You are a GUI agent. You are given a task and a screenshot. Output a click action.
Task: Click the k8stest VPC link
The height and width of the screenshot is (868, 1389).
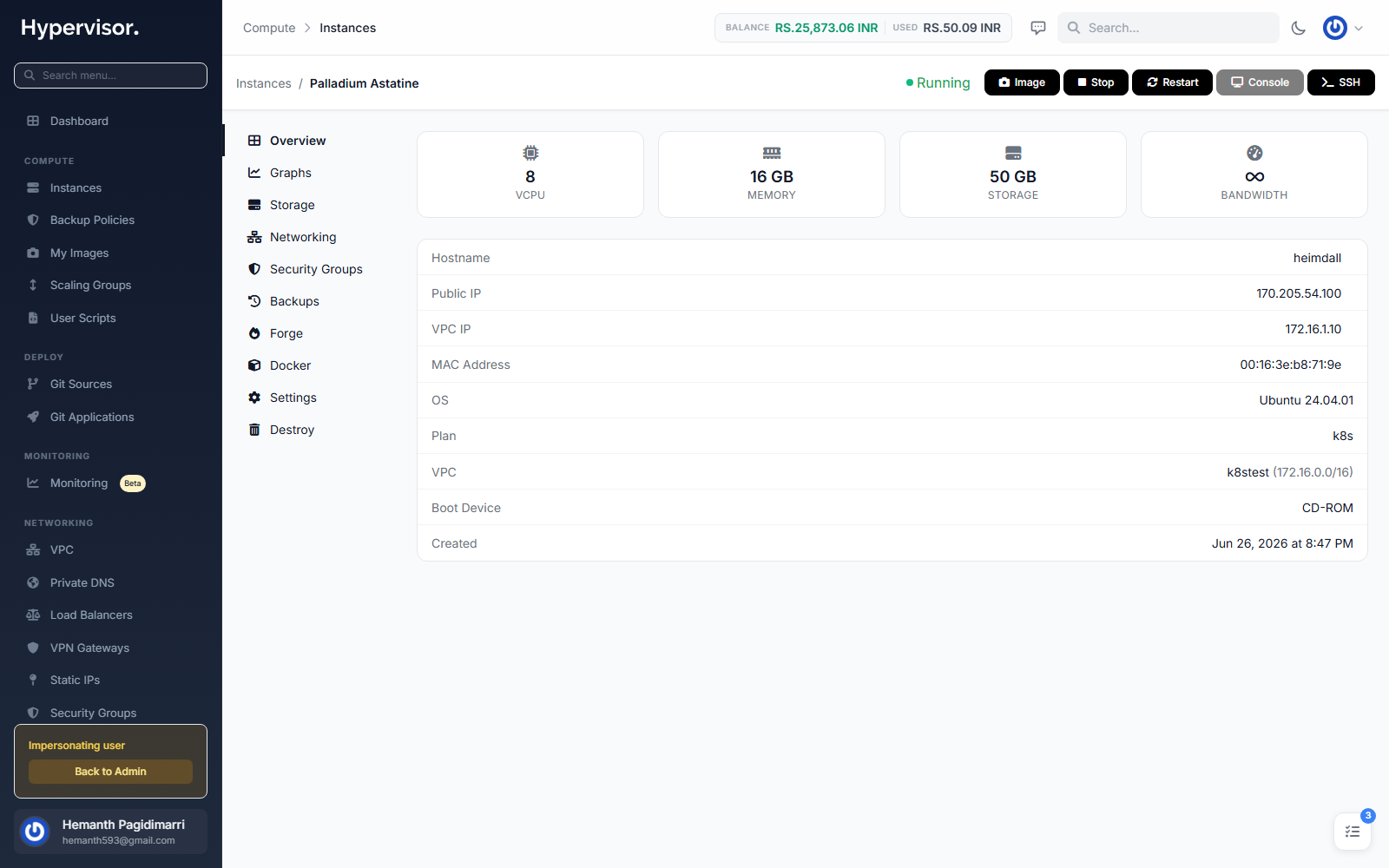pos(1247,472)
